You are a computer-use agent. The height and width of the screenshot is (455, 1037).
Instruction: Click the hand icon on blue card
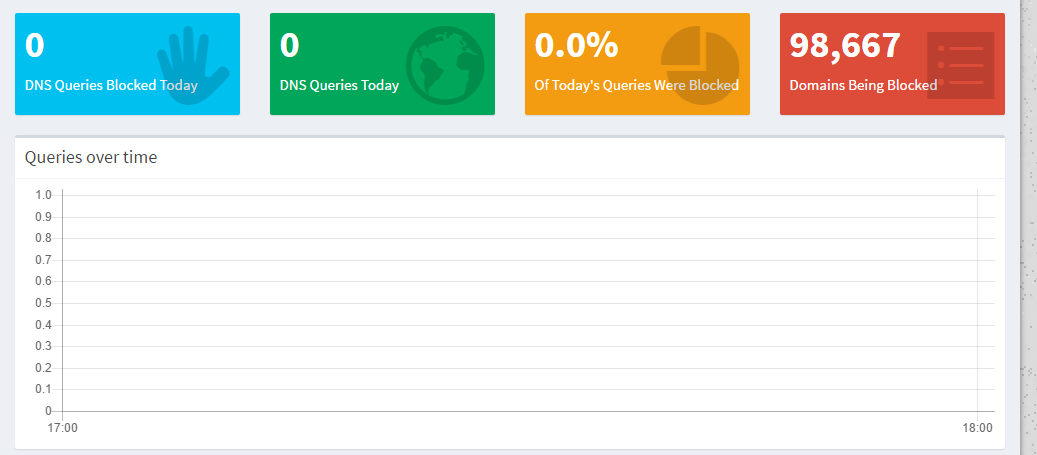click(193, 65)
